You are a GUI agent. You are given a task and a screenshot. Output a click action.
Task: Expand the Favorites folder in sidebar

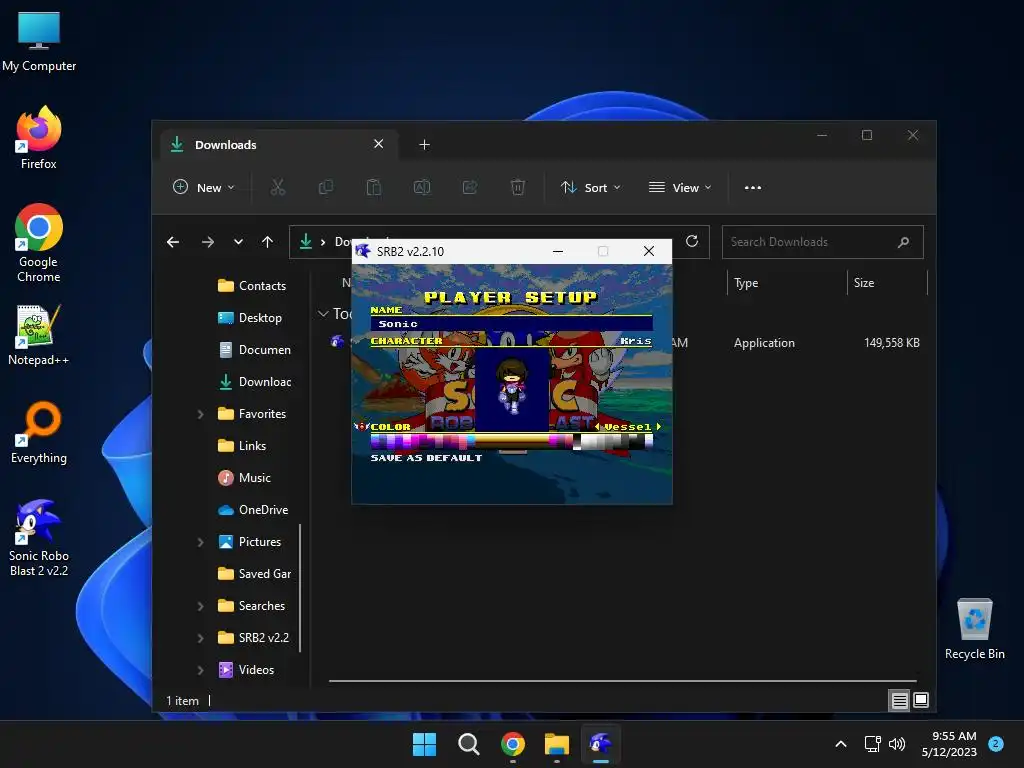(200, 414)
